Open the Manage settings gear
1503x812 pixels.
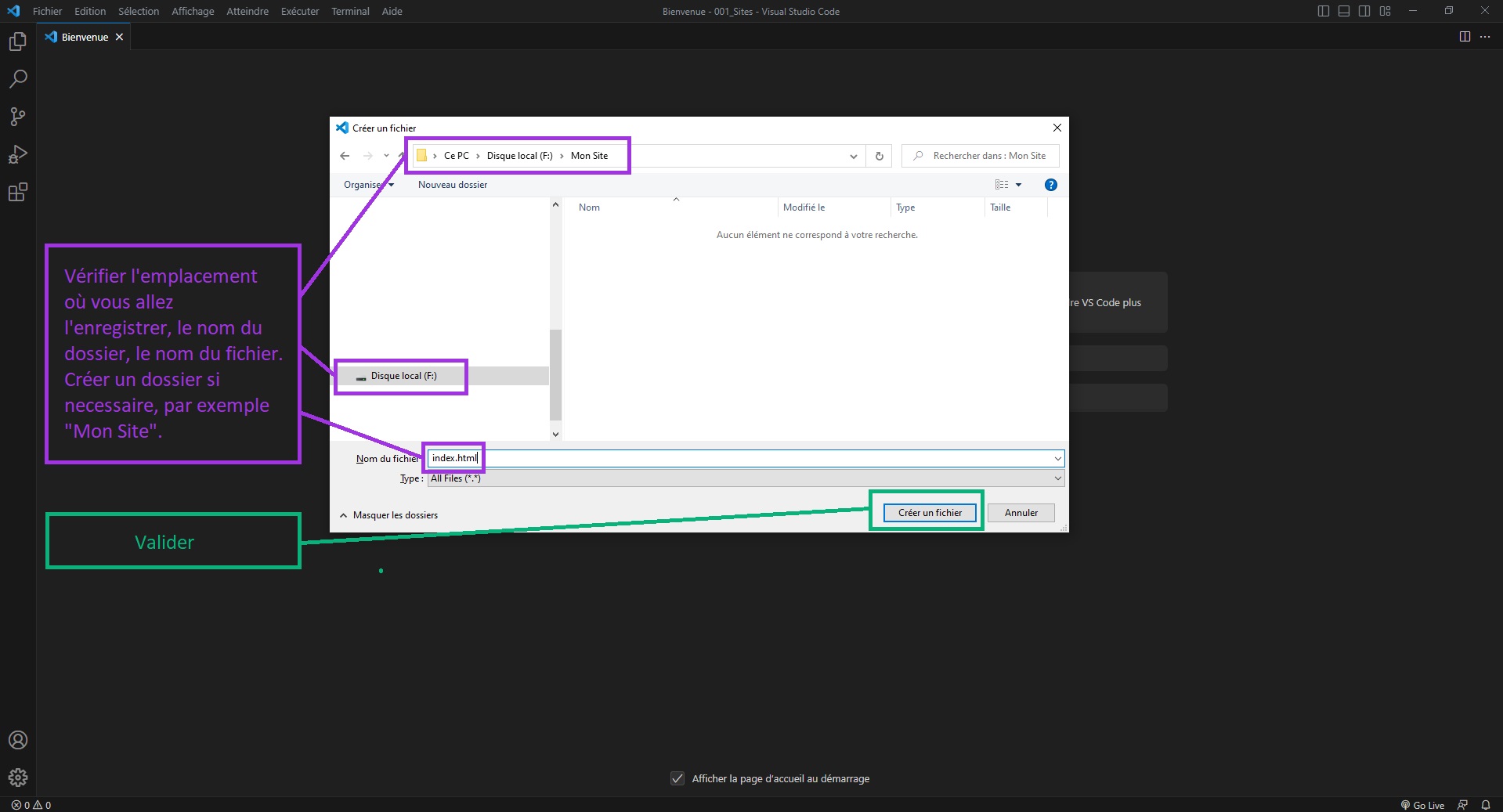pyautogui.click(x=17, y=777)
